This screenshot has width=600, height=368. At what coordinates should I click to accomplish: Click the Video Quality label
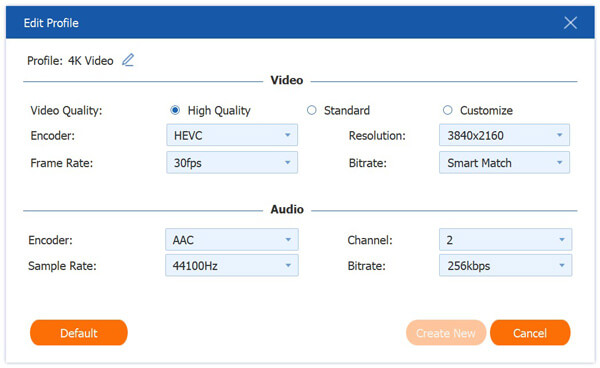66,111
